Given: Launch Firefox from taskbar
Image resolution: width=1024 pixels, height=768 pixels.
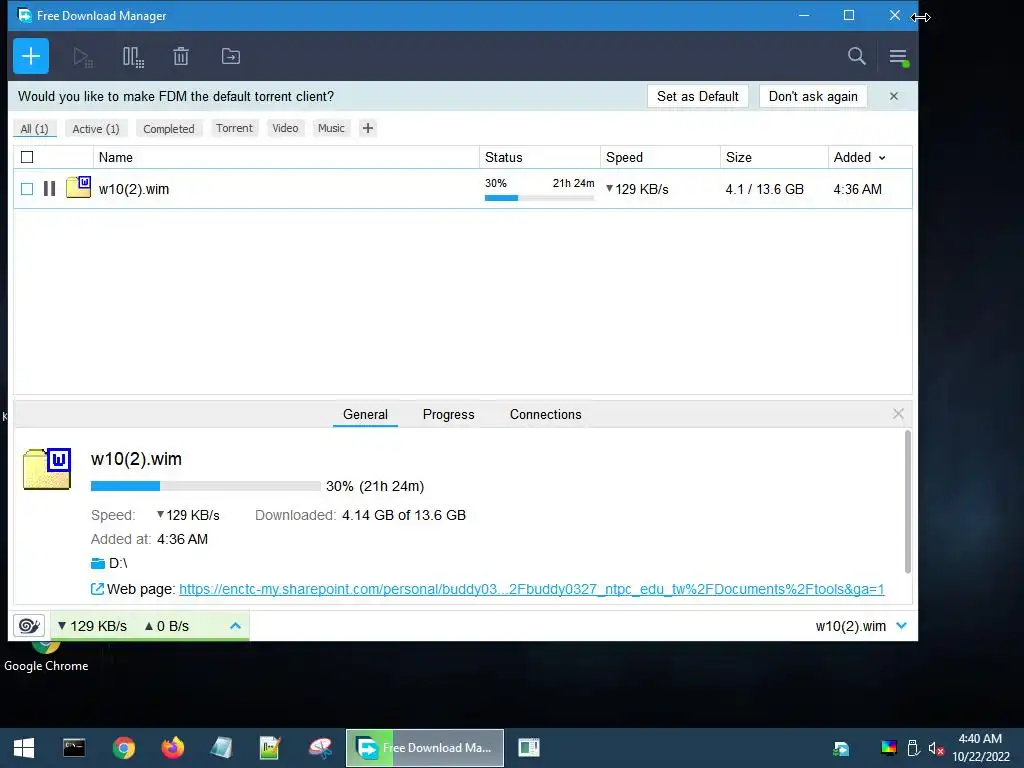Looking at the screenshot, I should point(172,748).
